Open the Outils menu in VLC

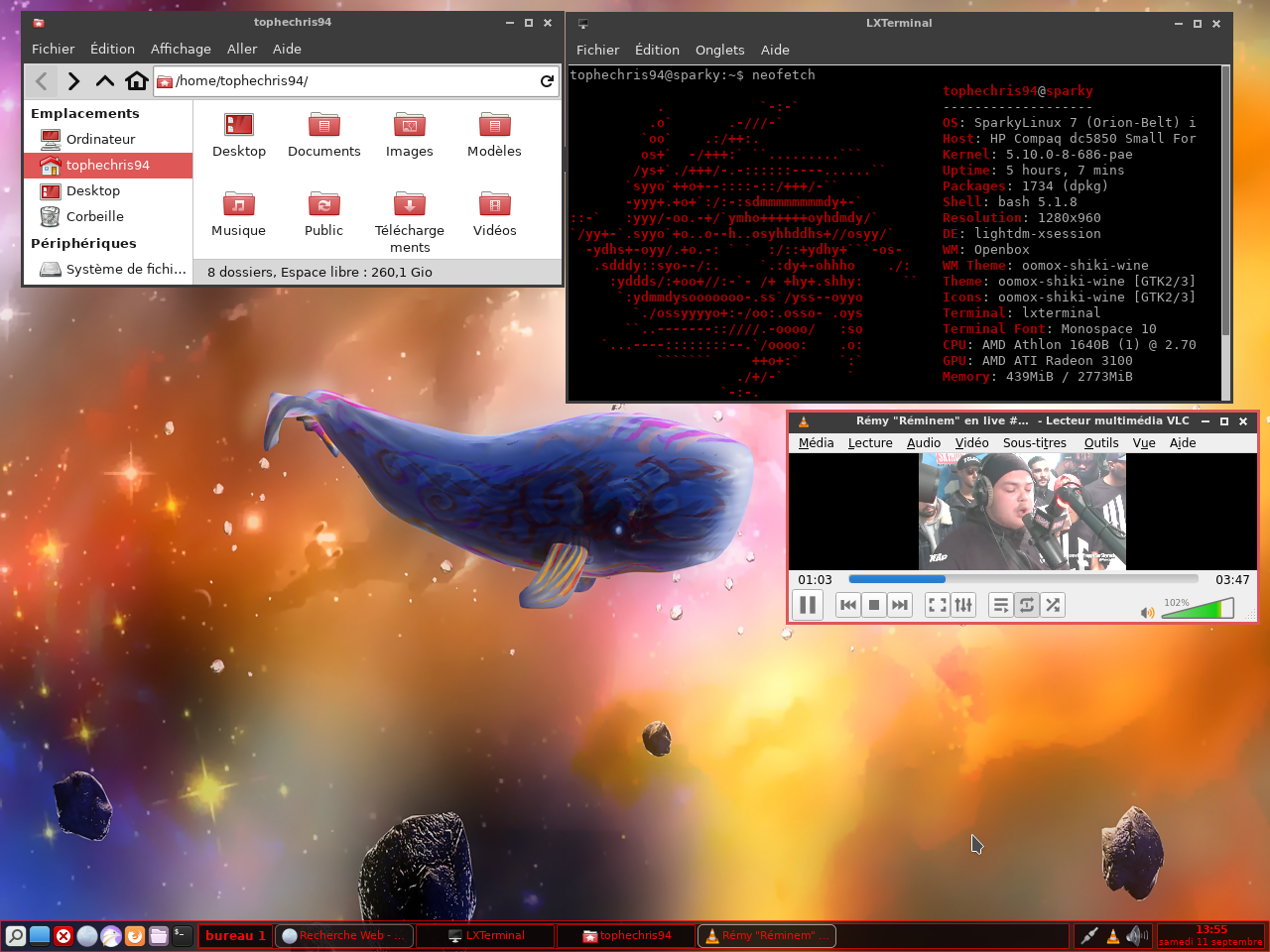pos(1100,443)
